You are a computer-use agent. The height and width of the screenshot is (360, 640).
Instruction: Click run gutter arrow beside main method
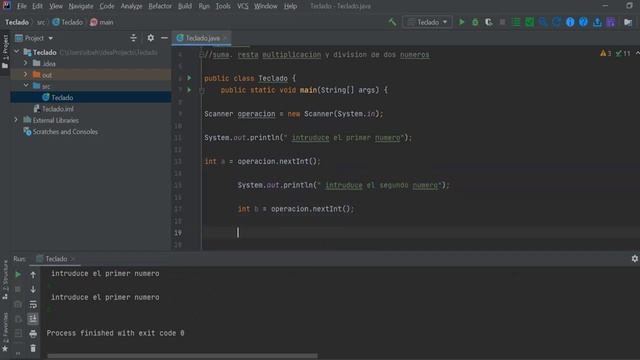coord(189,89)
